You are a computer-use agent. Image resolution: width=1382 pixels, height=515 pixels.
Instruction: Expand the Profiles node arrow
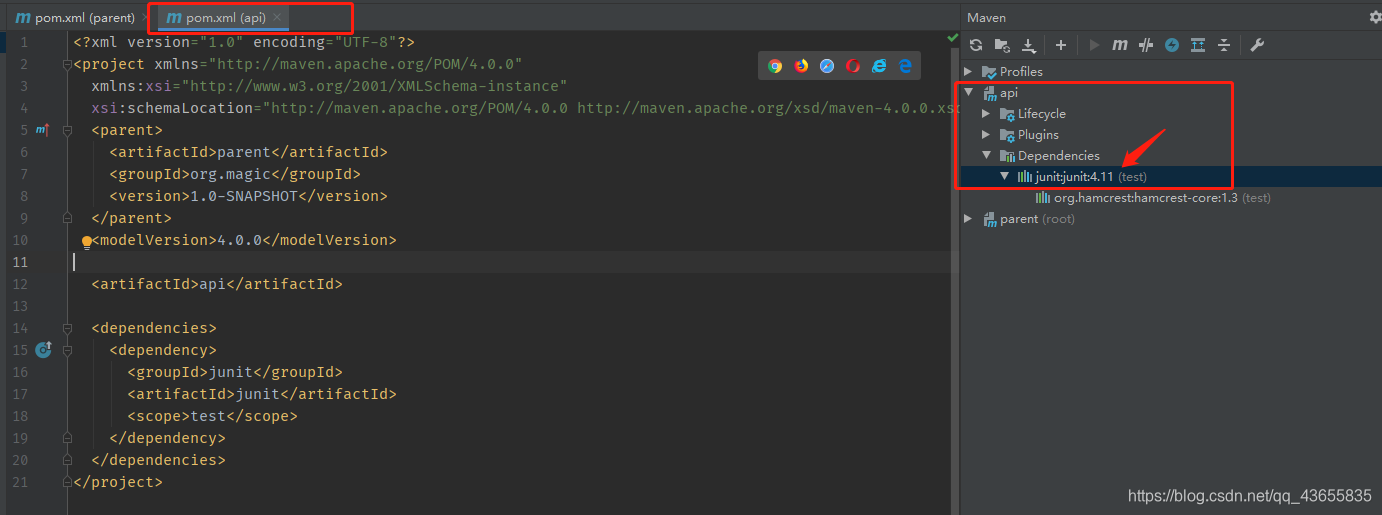[968, 72]
